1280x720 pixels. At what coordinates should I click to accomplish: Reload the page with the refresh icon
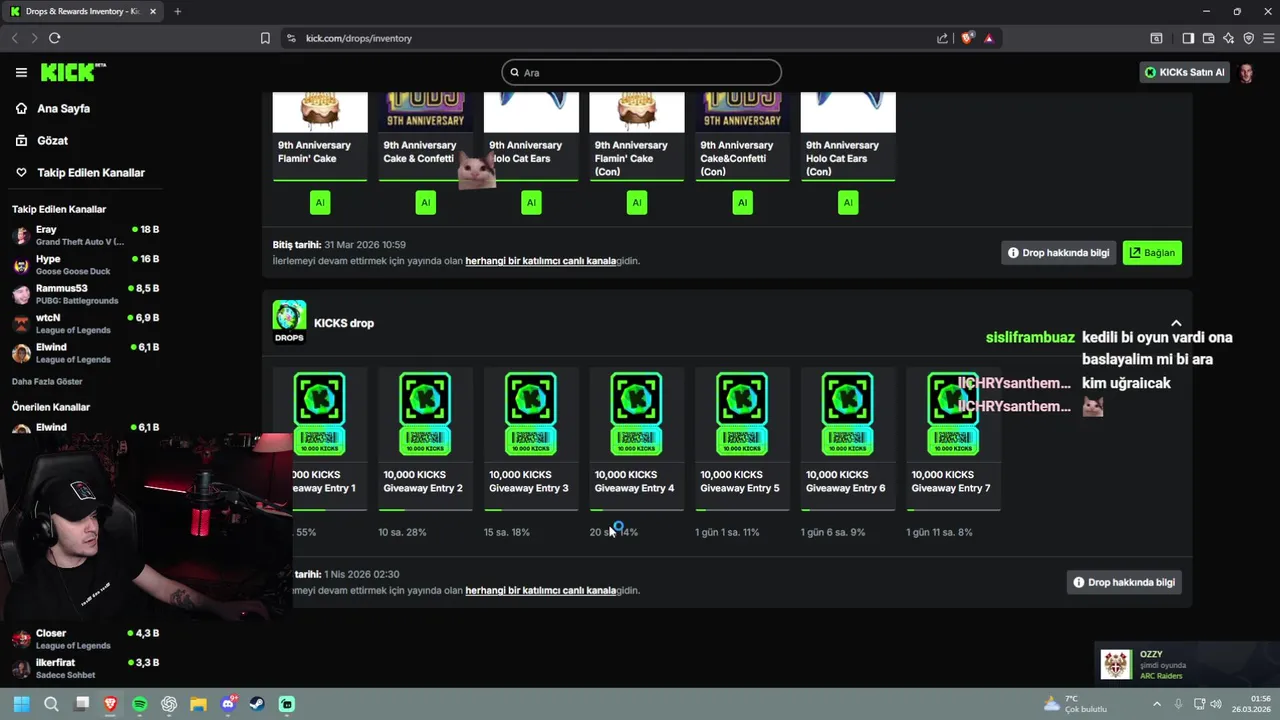coord(54,38)
